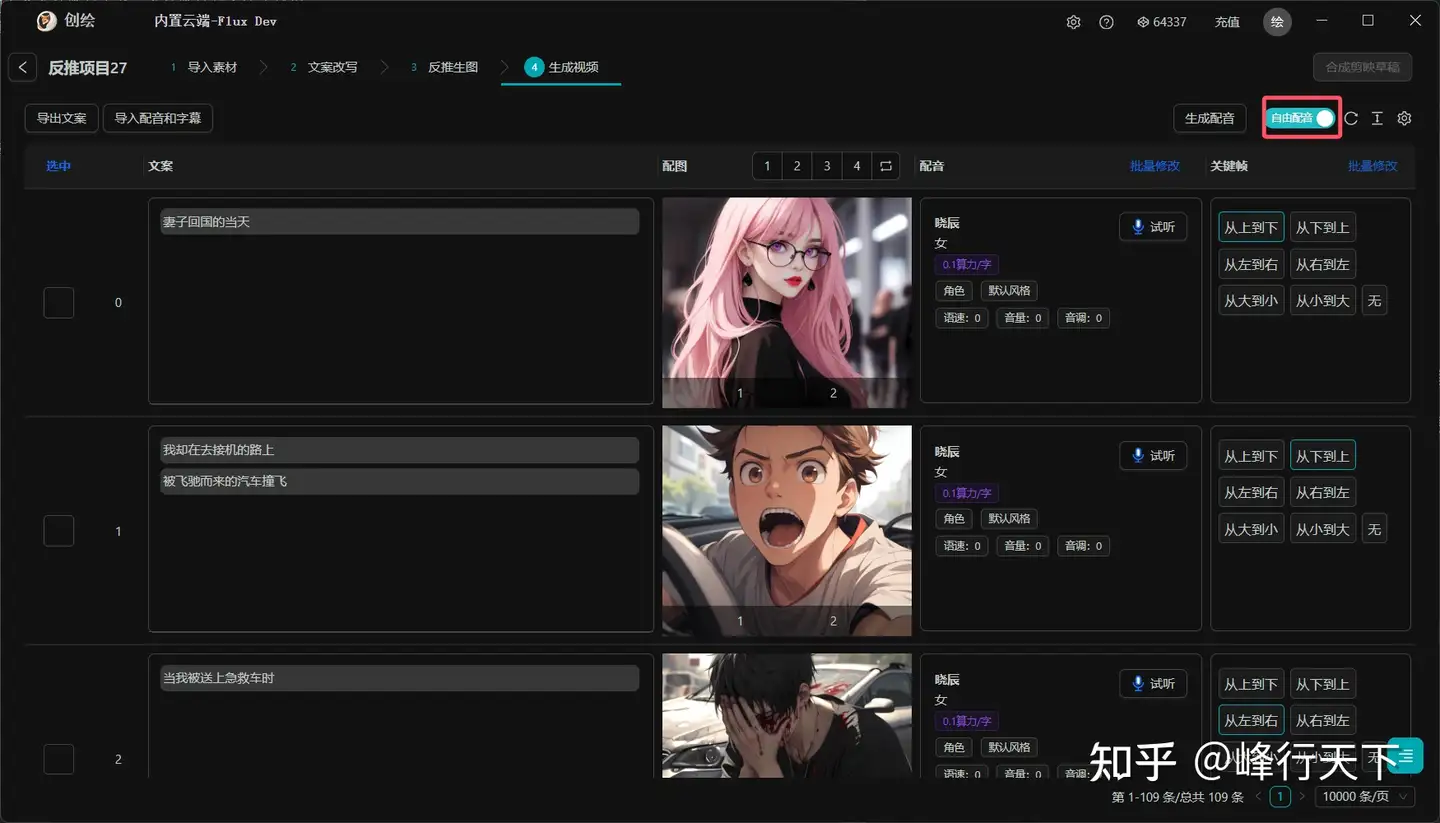Open the user avatar menu
Viewport: 1440px width, 823px height.
coord(1277,22)
